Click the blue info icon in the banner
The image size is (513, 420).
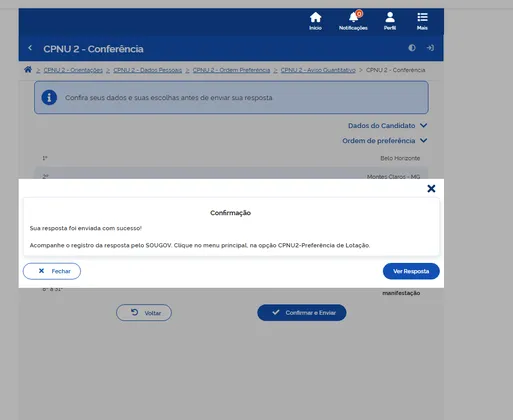click(49, 97)
